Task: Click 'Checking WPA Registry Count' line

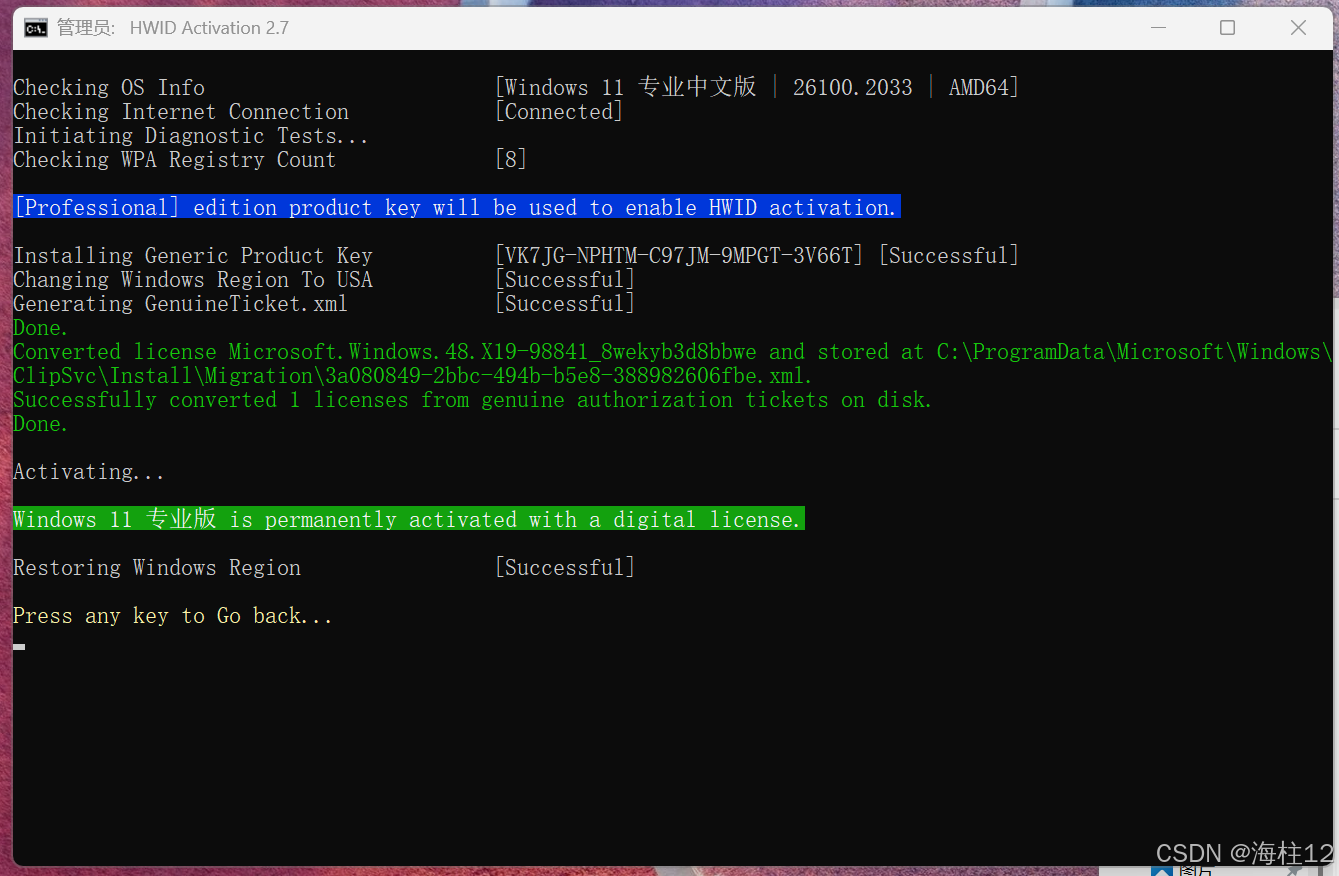Action: [x=175, y=160]
